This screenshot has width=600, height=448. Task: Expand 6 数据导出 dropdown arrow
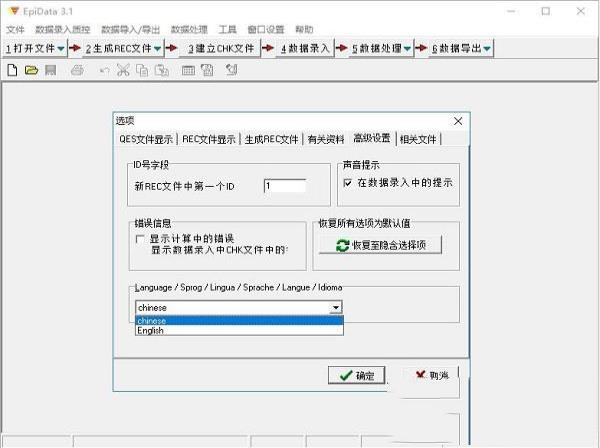tap(487, 49)
